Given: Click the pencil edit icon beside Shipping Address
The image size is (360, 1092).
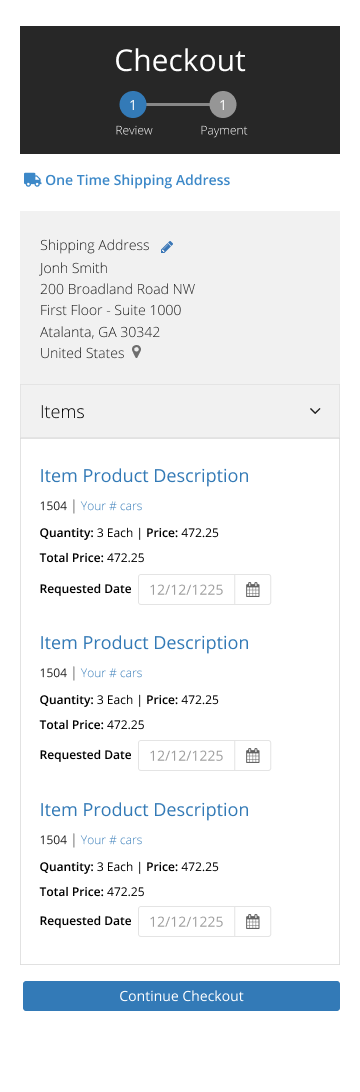Looking at the screenshot, I should tap(166, 247).
